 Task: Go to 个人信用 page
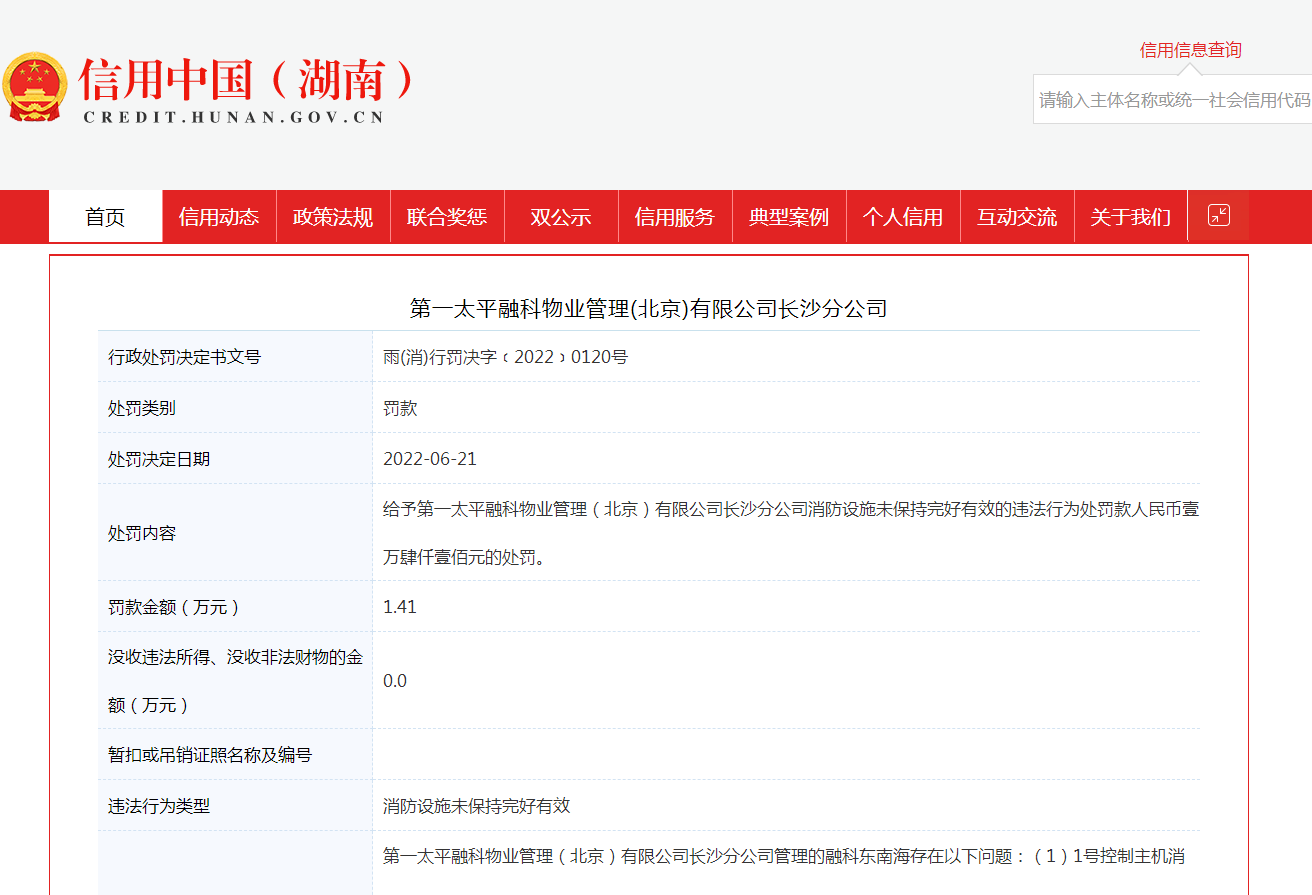click(x=903, y=217)
